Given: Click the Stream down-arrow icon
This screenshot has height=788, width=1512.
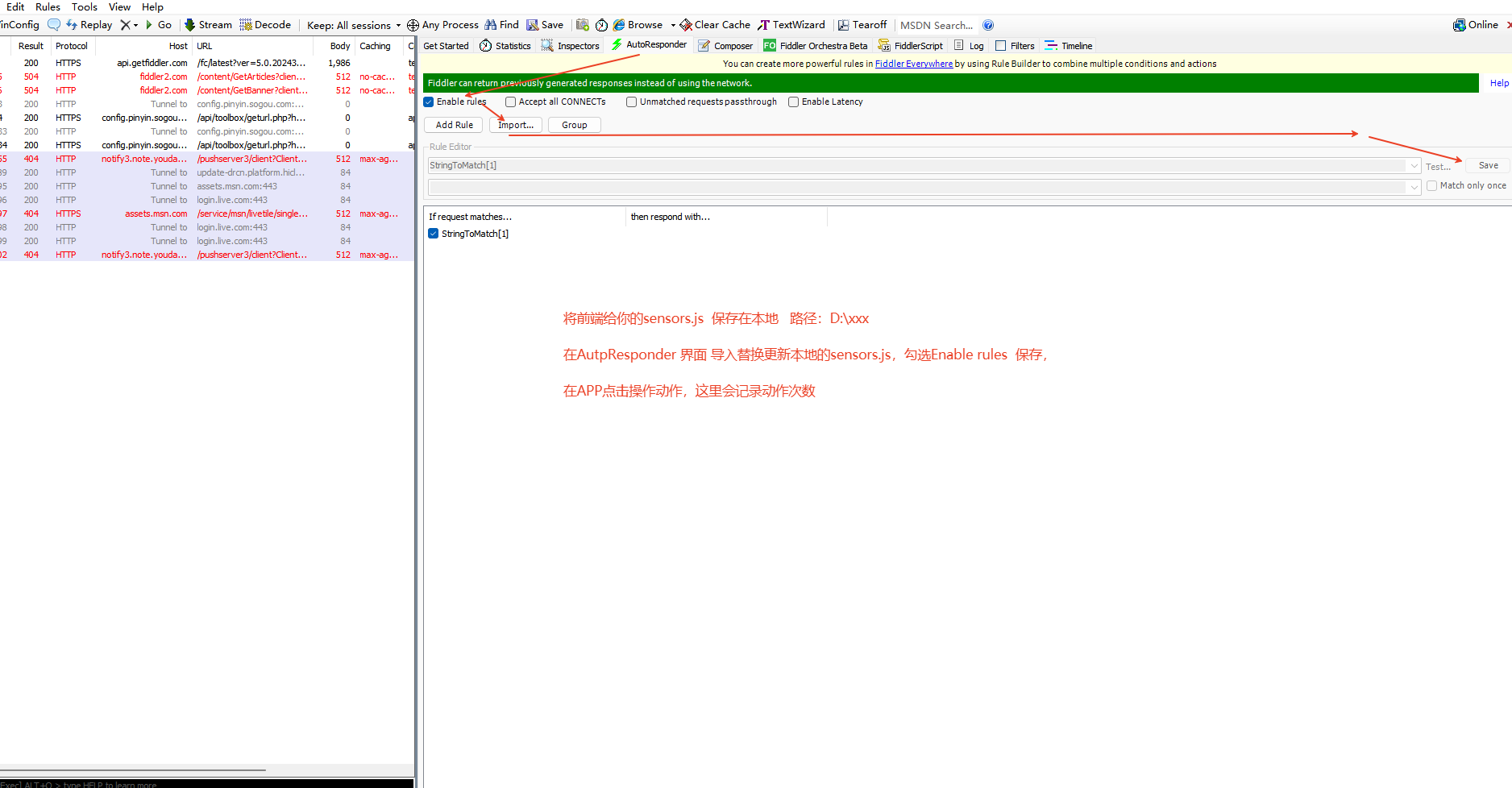Looking at the screenshot, I should [x=190, y=25].
